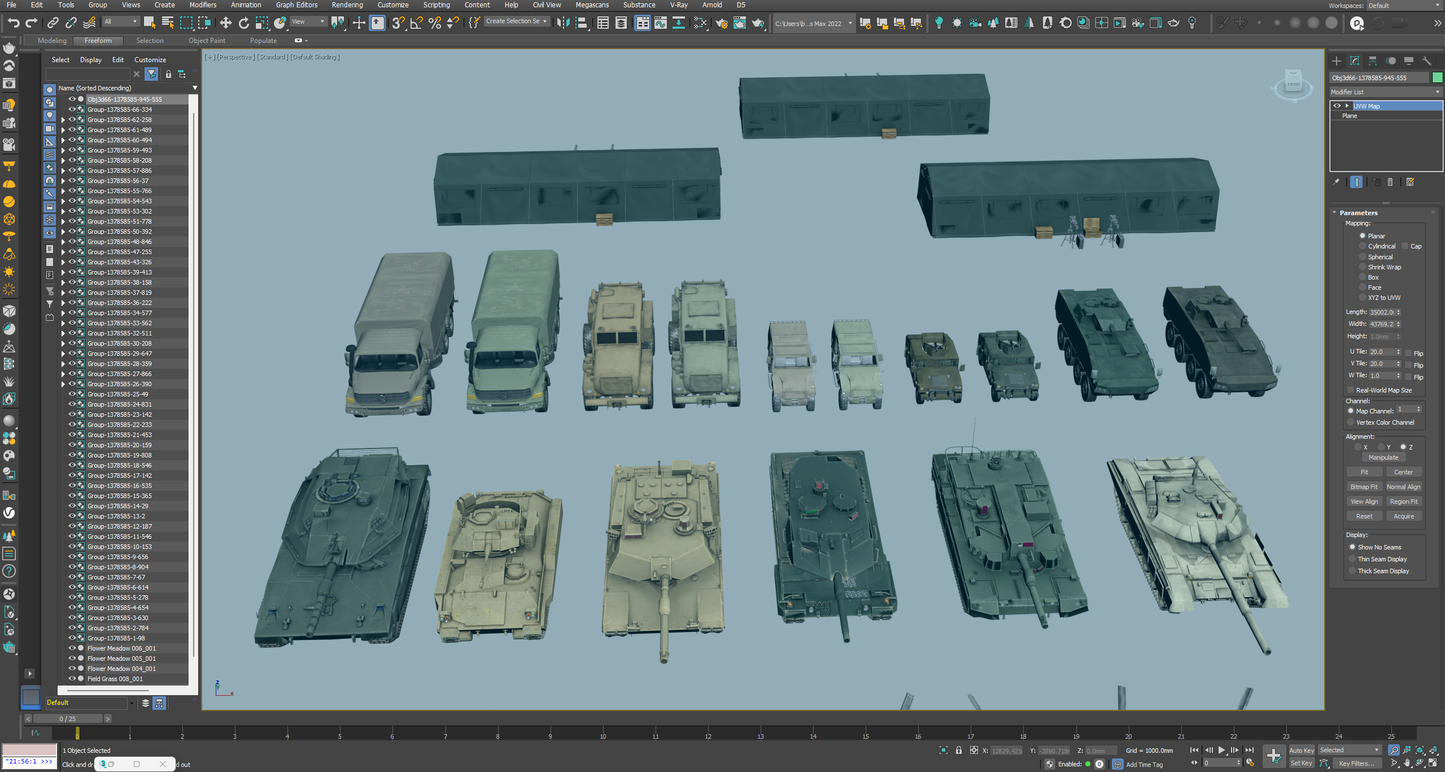Screen dimensions: 1445x772
Task: Click the V-Ray light bulb icon
Action: click(x=938, y=22)
